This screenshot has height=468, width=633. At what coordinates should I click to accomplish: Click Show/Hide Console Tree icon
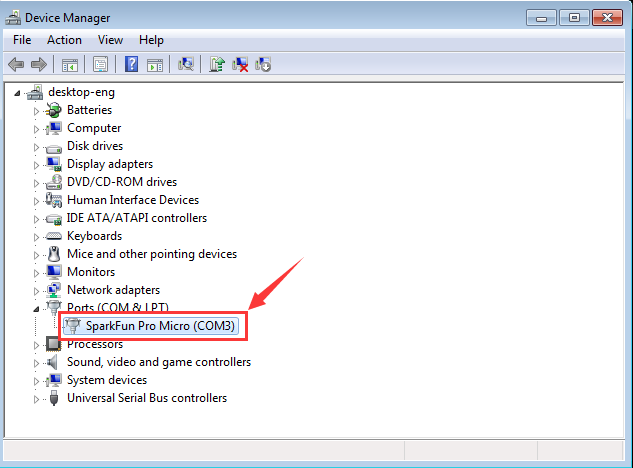pos(70,65)
